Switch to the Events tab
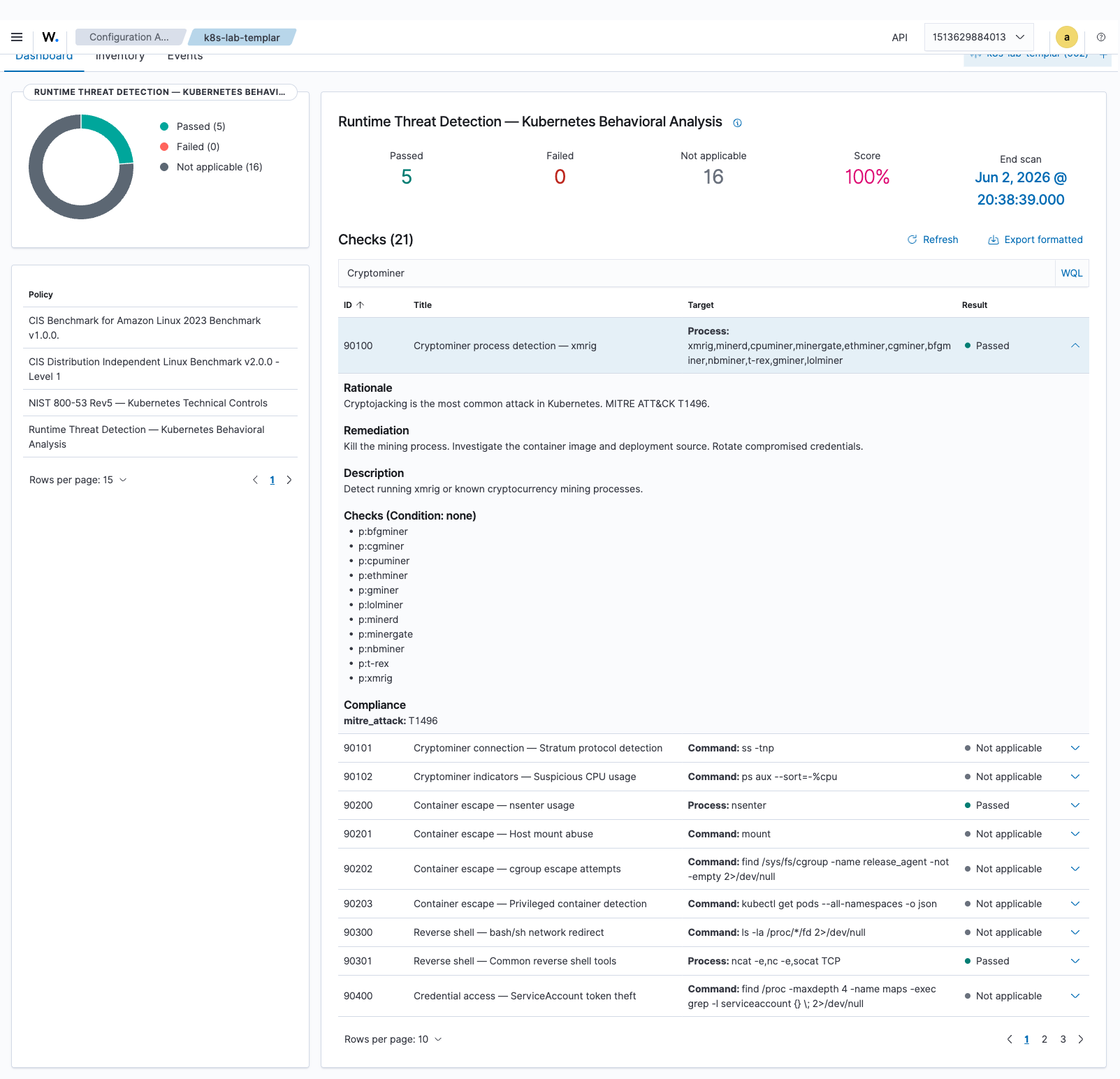 [185, 59]
